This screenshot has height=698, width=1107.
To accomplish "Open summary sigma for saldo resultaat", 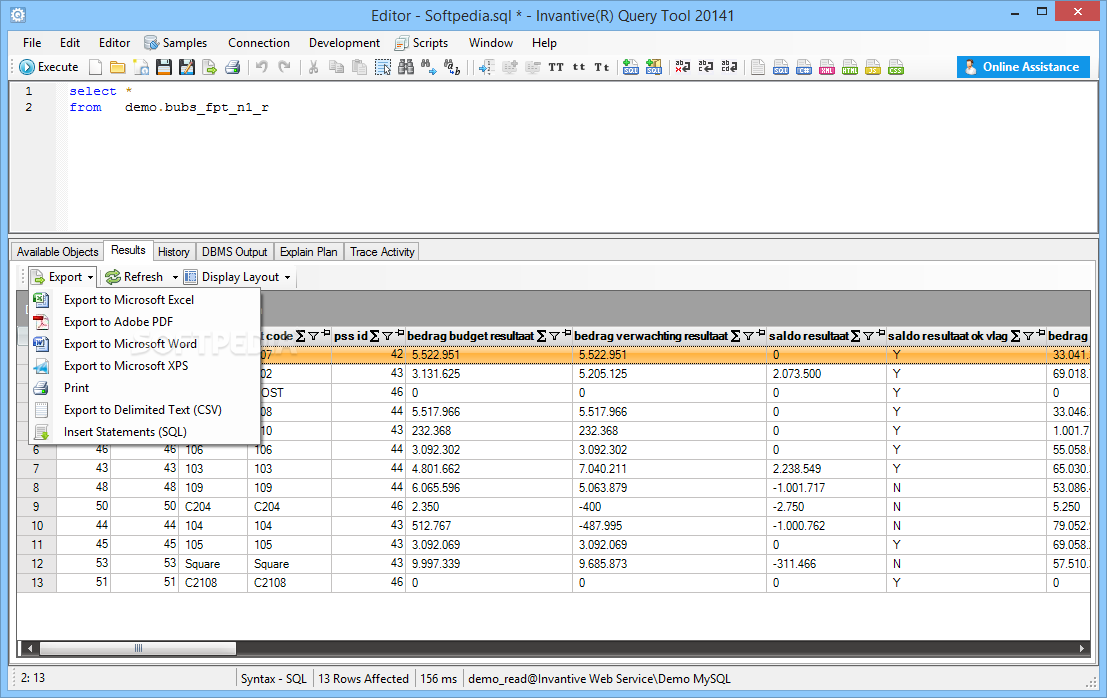I will (x=855, y=336).
